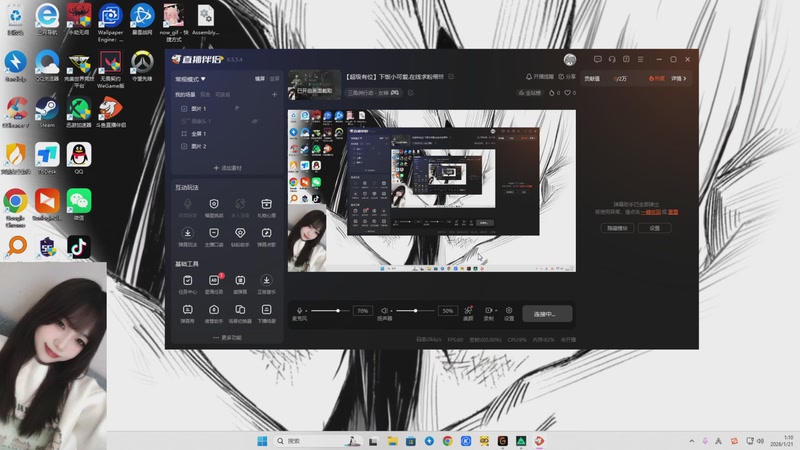Open the shield 幅度挑战 challenge feature
800x450 pixels.
pyautogui.click(x=214, y=208)
